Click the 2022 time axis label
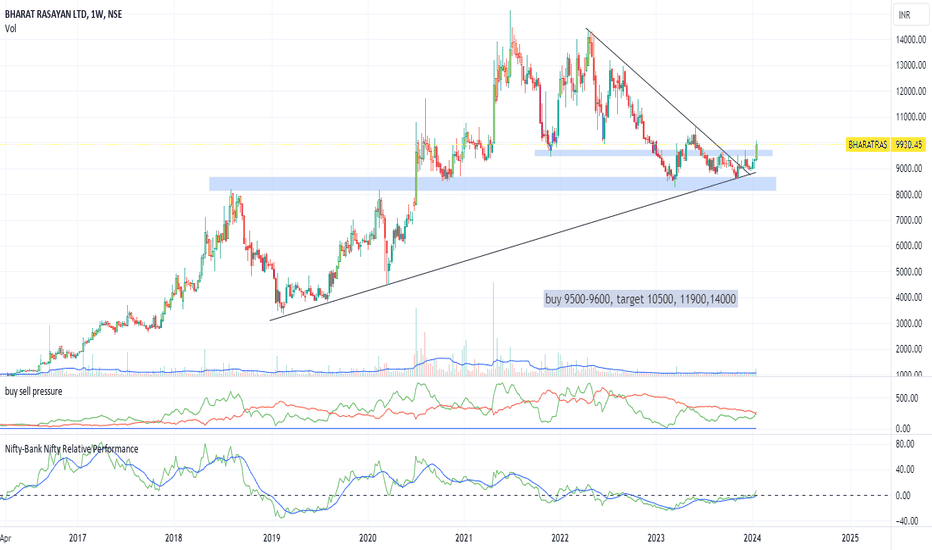The width and height of the screenshot is (932, 550). tap(560, 539)
